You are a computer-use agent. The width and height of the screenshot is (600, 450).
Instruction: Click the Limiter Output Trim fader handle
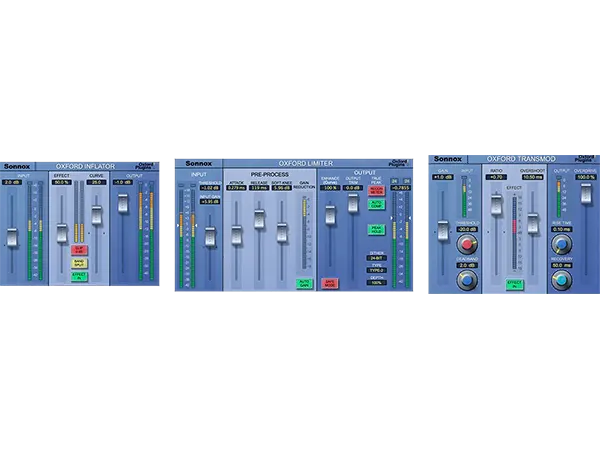pyautogui.click(x=353, y=203)
